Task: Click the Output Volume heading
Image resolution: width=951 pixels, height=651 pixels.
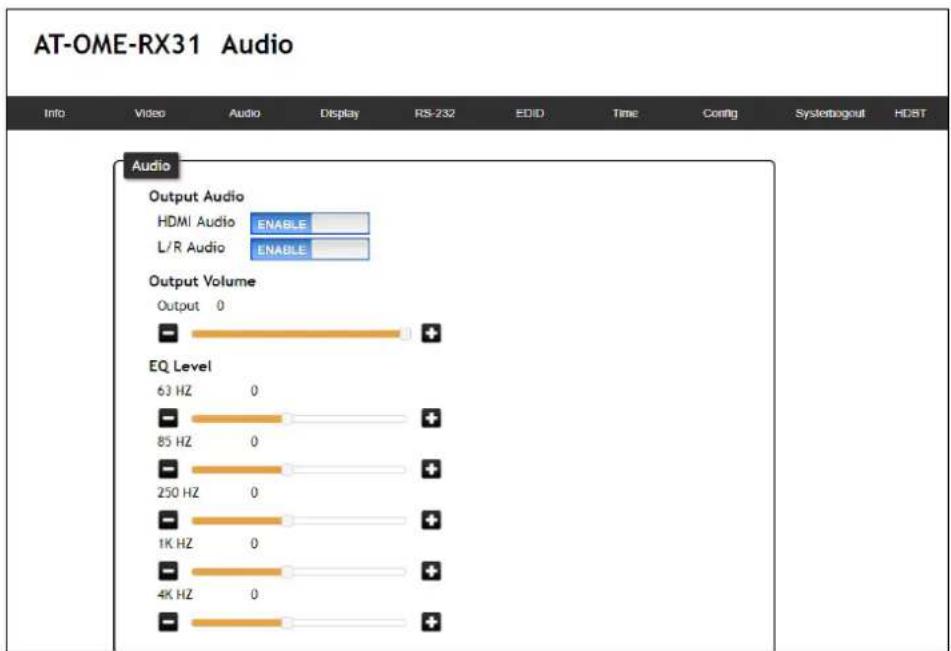Action: point(202,282)
